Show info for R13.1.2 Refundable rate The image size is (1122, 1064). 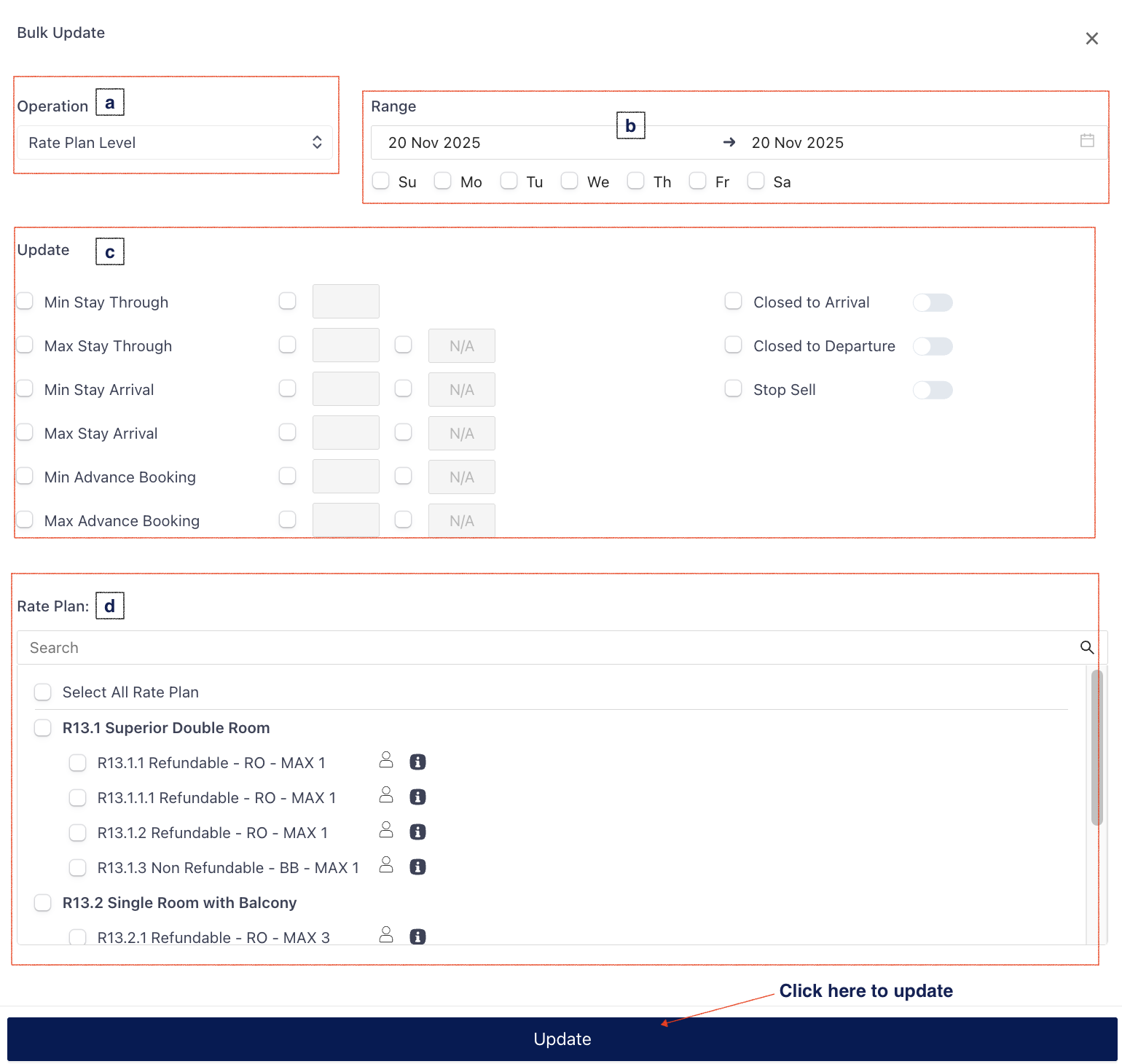tap(417, 832)
